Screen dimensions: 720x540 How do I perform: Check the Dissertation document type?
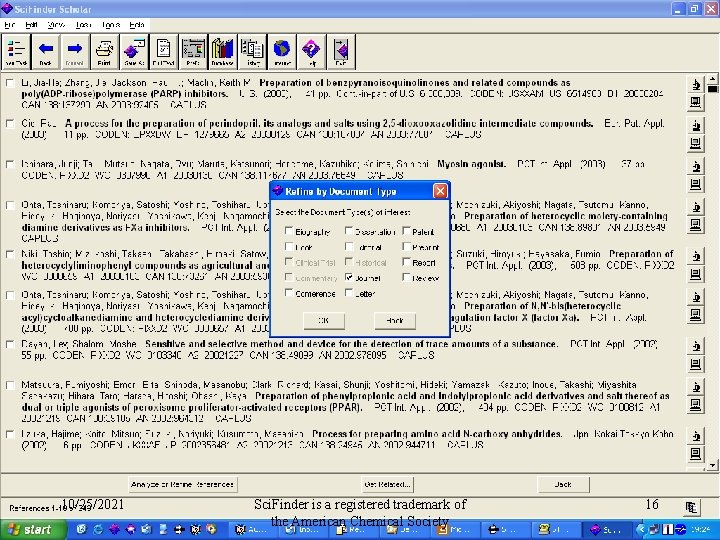pos(349,231)
